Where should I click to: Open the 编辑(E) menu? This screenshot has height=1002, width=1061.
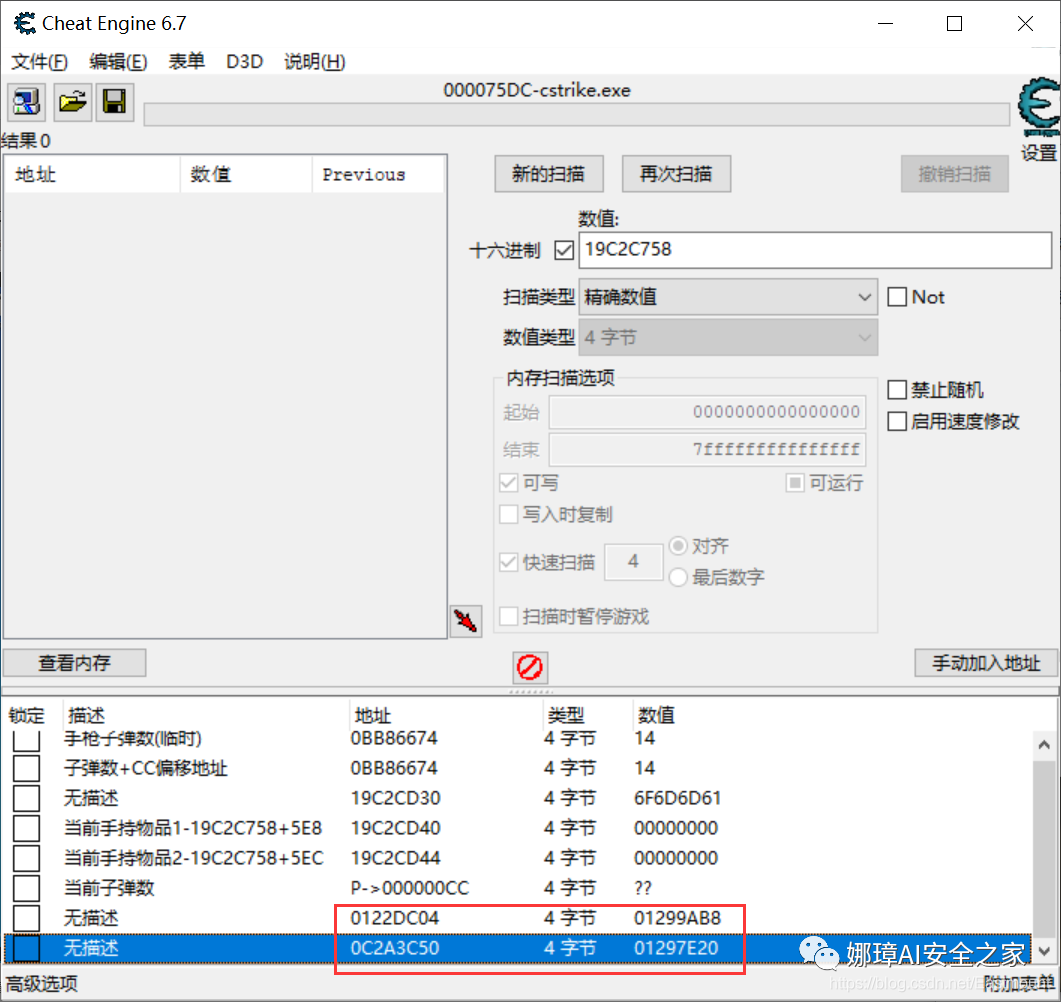tap(118, 62)
